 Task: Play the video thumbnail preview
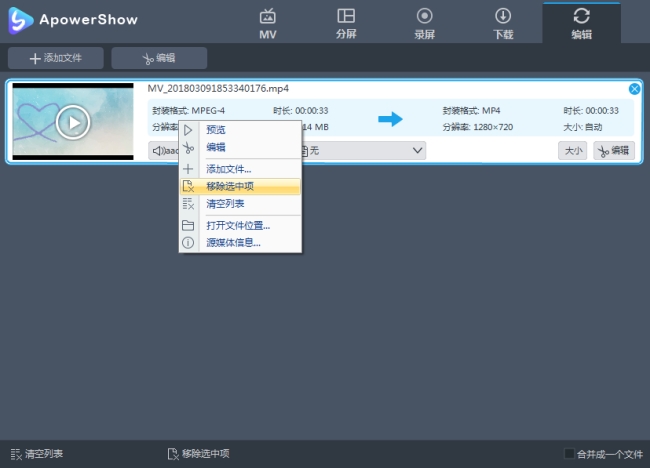(72, 122)
